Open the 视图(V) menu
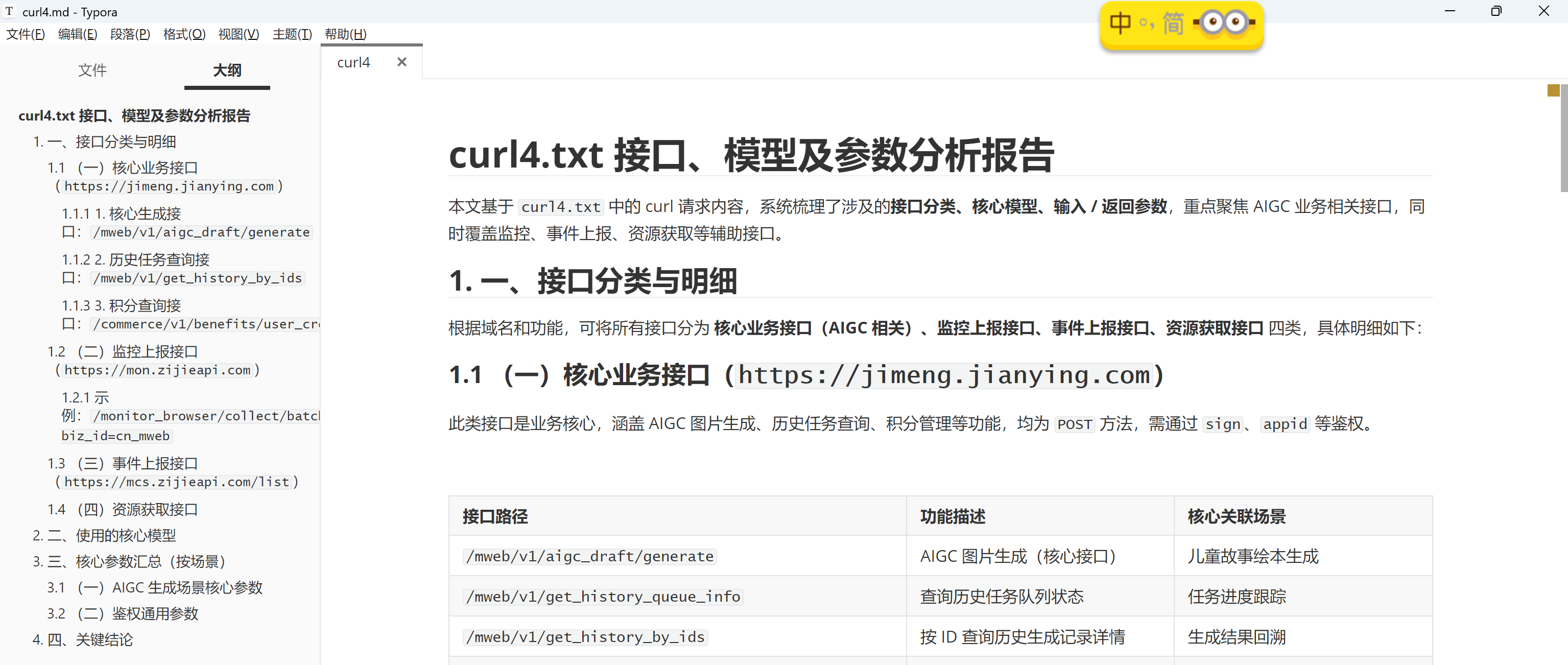 click(239, 34)
